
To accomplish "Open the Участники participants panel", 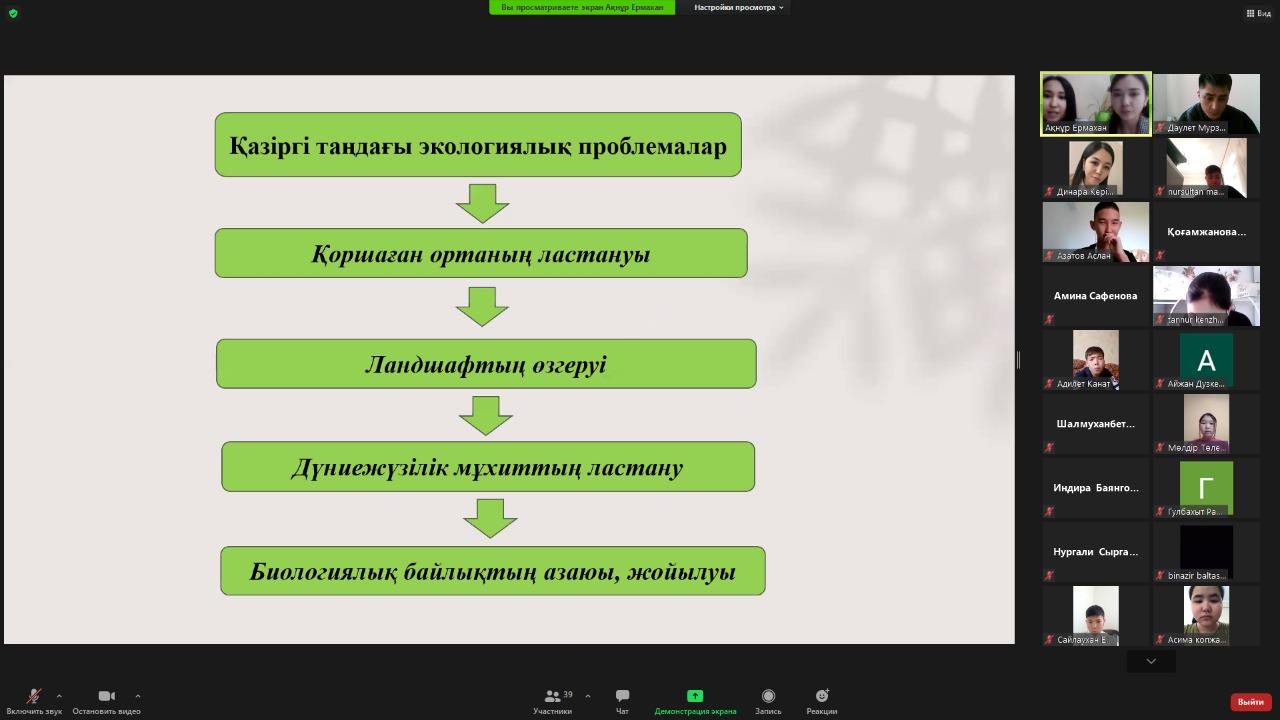I will pos(552,700).
